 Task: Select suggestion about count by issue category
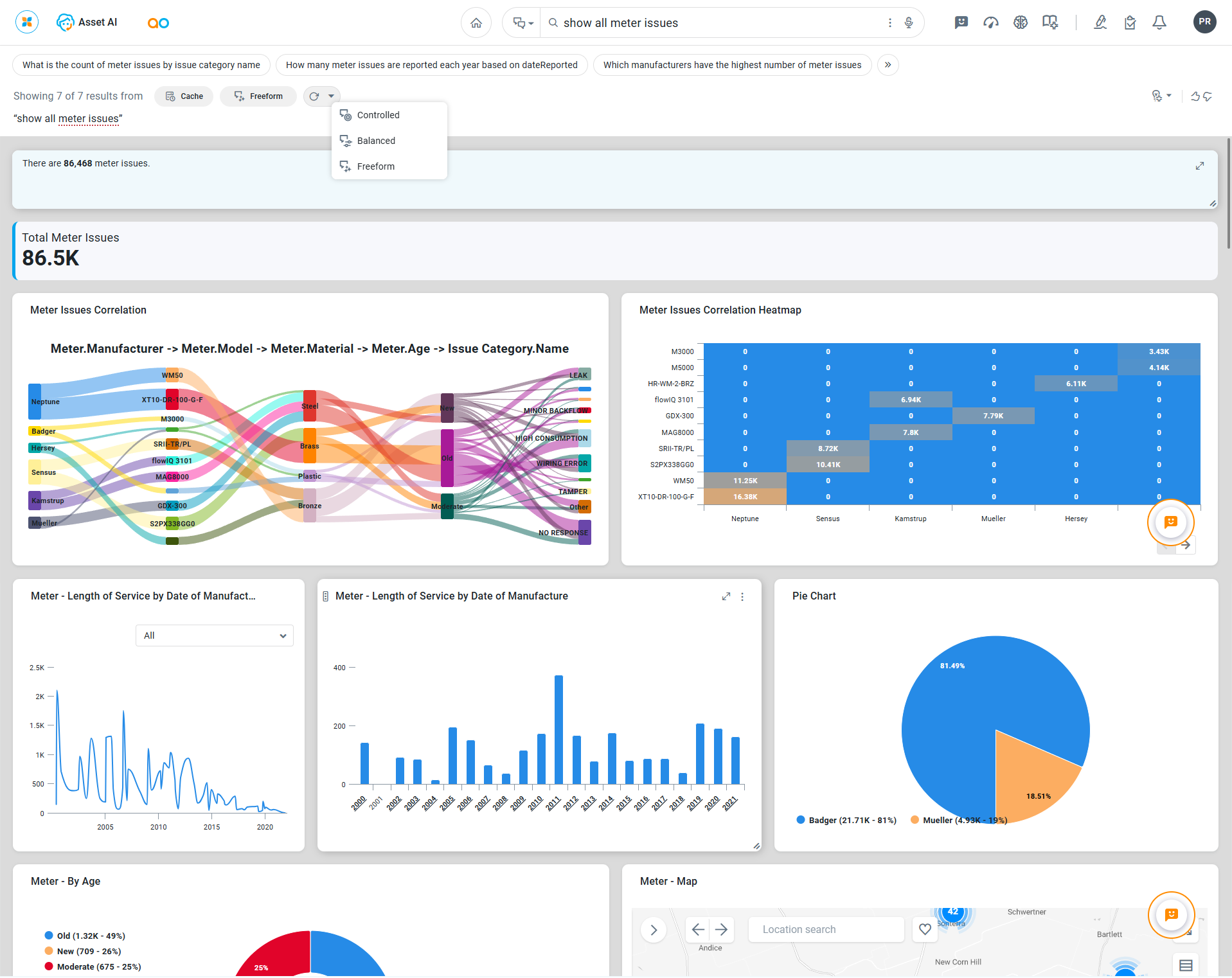(141, 65)
